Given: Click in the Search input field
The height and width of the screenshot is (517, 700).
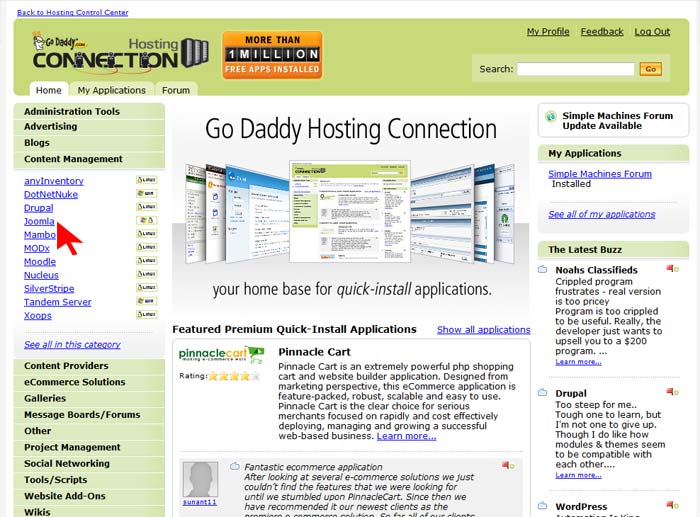Looking at the screenshot, I should pos(576,69).
